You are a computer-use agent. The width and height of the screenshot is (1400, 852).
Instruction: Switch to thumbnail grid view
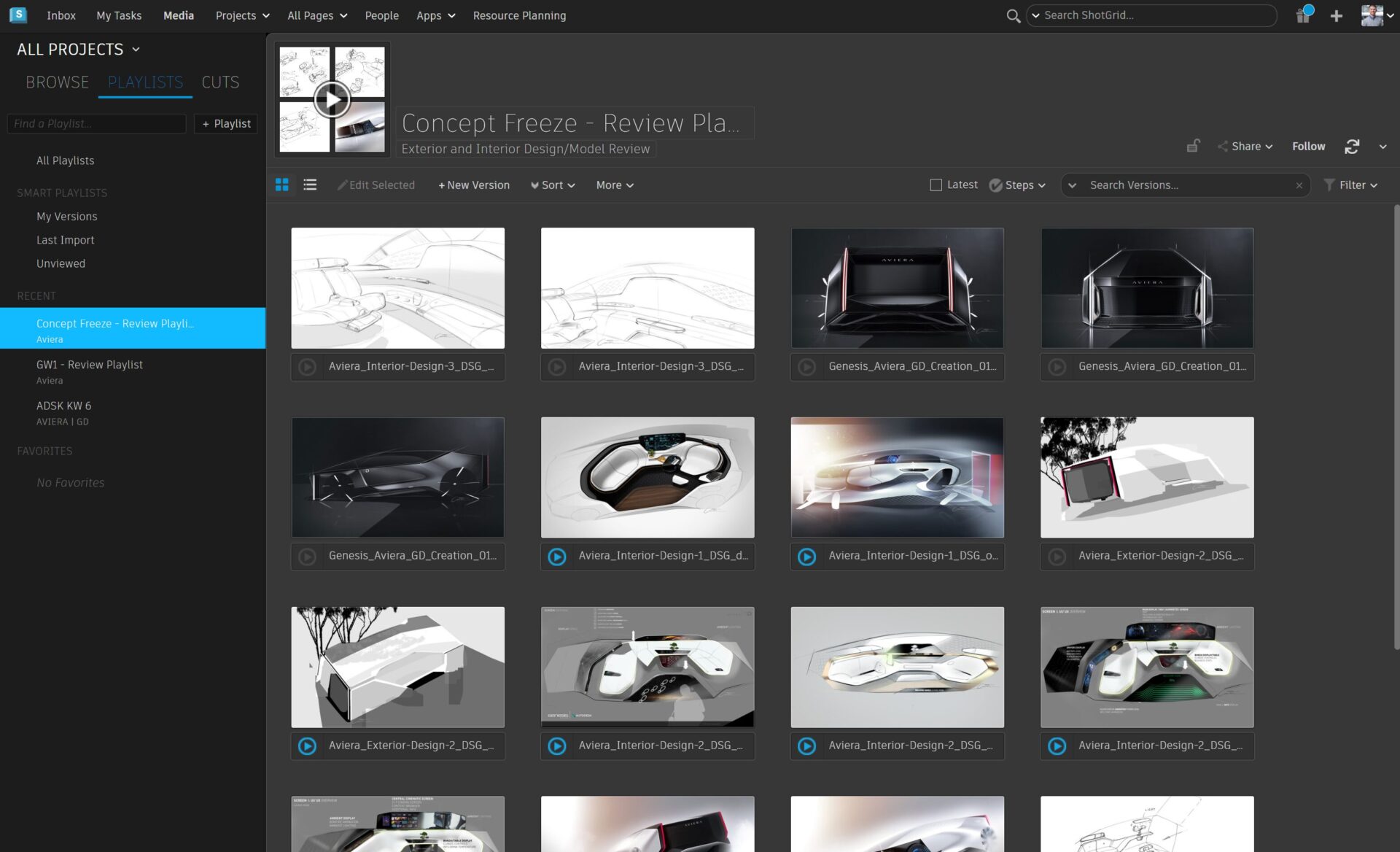(x=281, y=185)
